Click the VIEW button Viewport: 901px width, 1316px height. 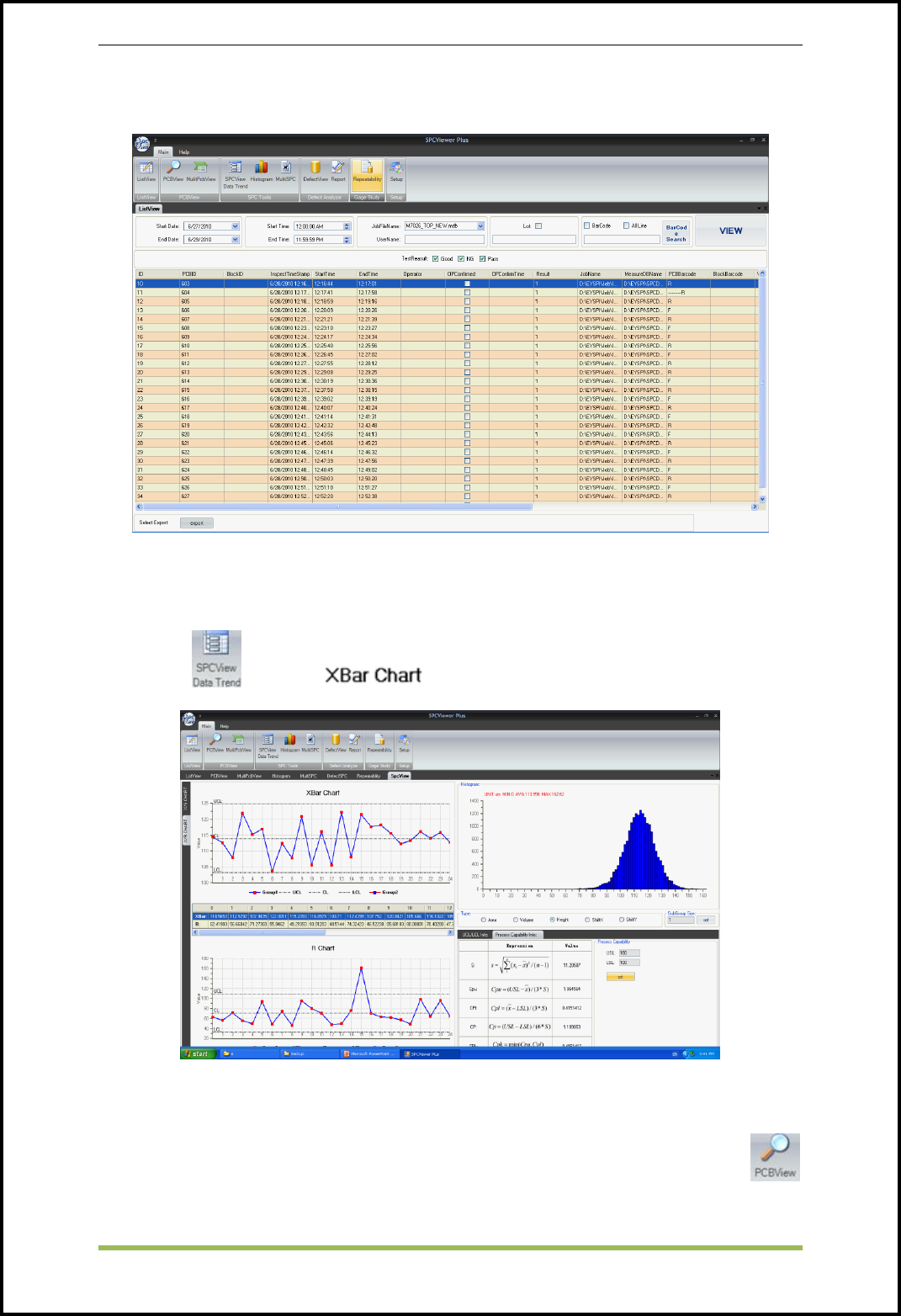point(730,231)
